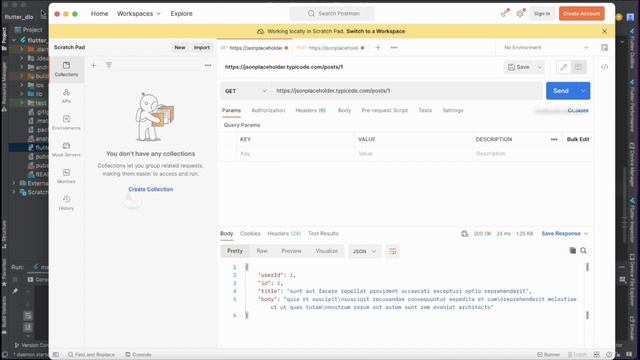Click the network globe icon near status
The image size is (640, 360).
tap(464, 233)
